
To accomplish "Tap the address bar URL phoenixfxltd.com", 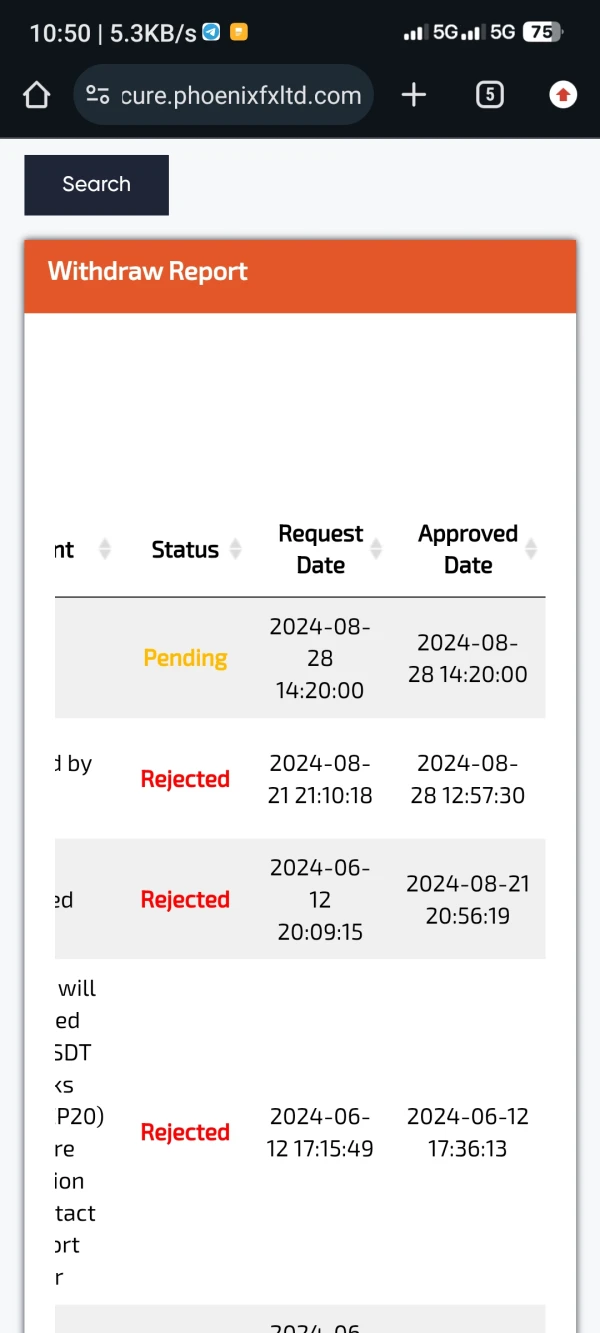I will coord(240,95).
